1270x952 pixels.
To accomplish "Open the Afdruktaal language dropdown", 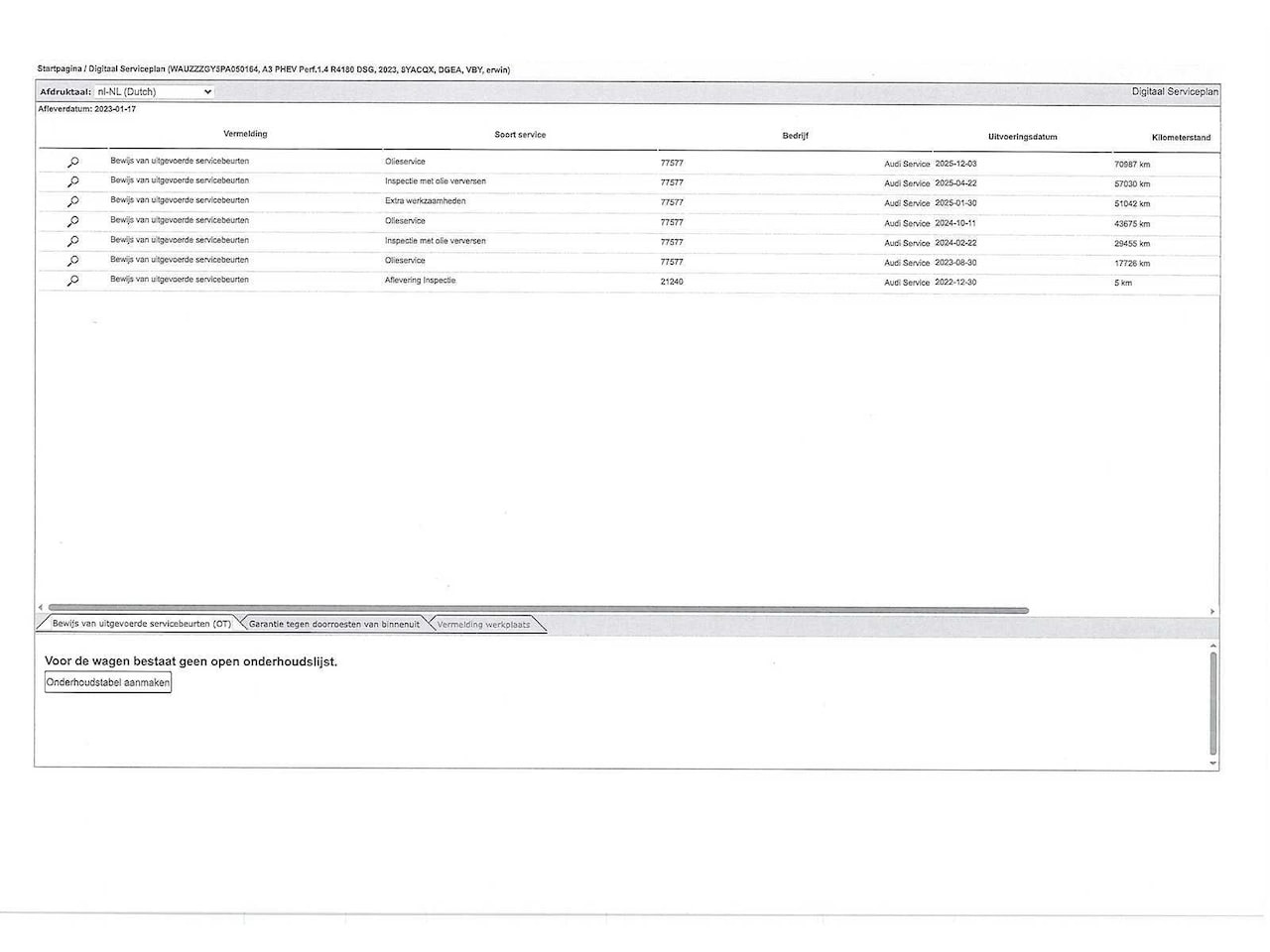I will [154, 92].
